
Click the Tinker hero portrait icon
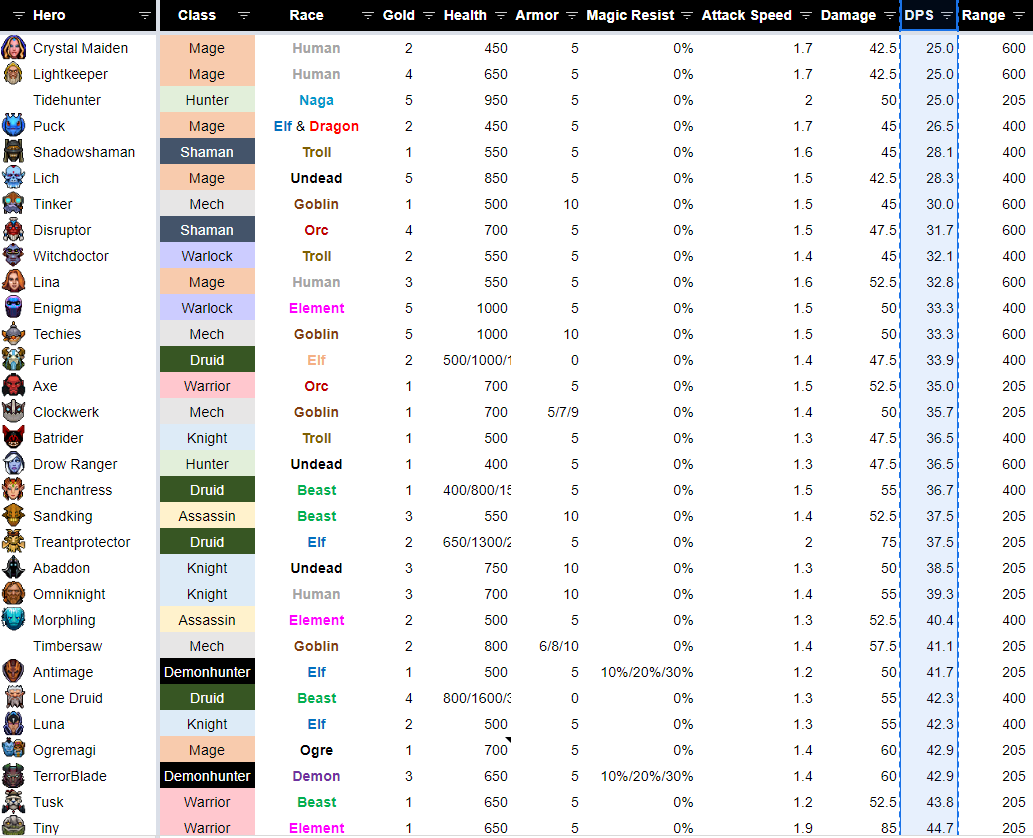13,204
